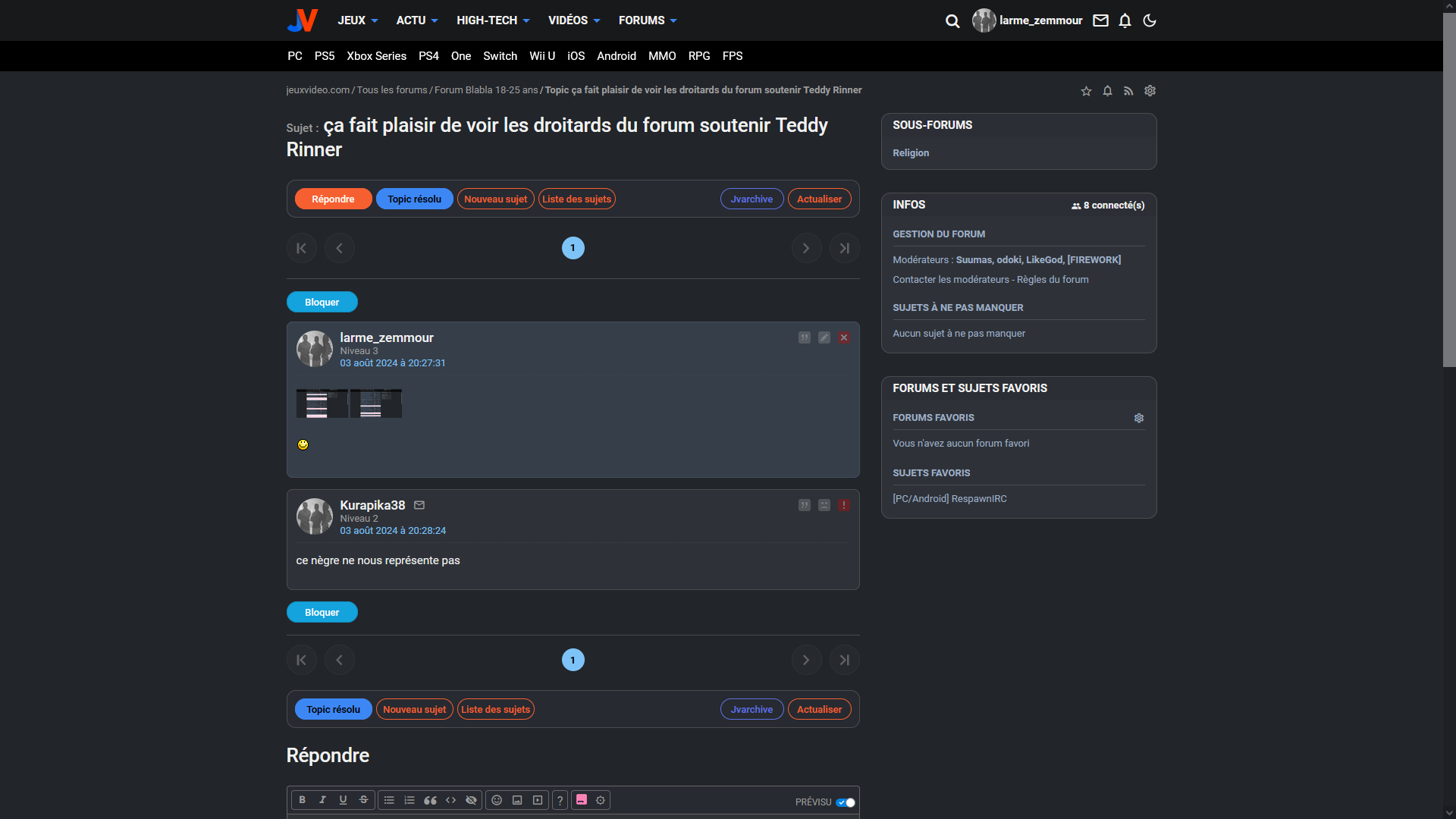Open Religion sous-forum link
Screen dimensions: 1456x819
(x=911, y=153)
